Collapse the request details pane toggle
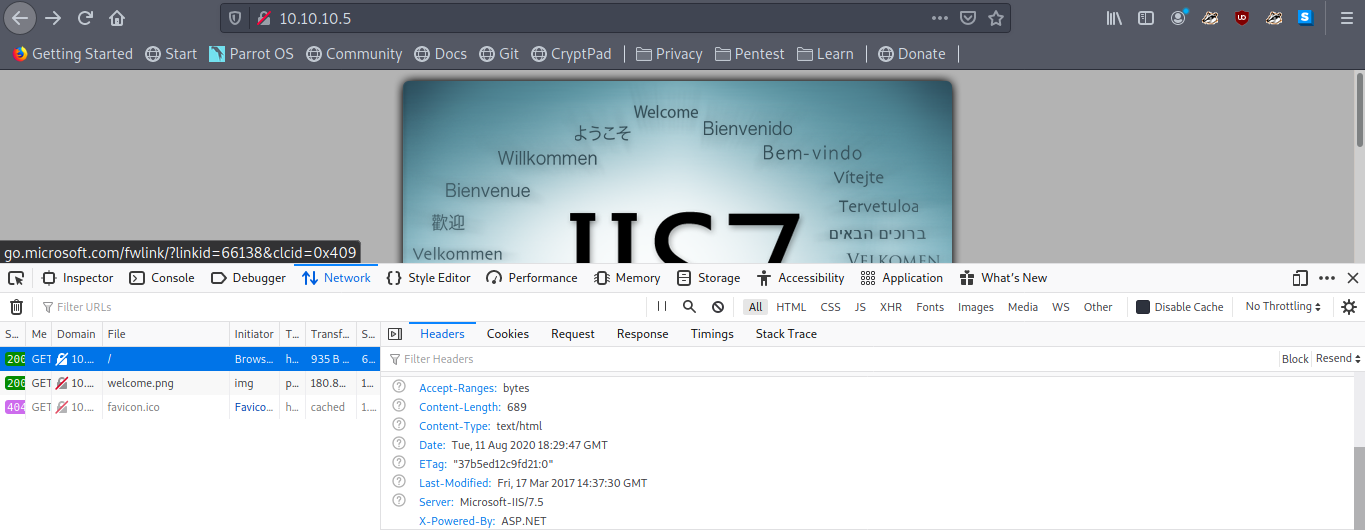The image size is (1365, 530). point(395,334)
